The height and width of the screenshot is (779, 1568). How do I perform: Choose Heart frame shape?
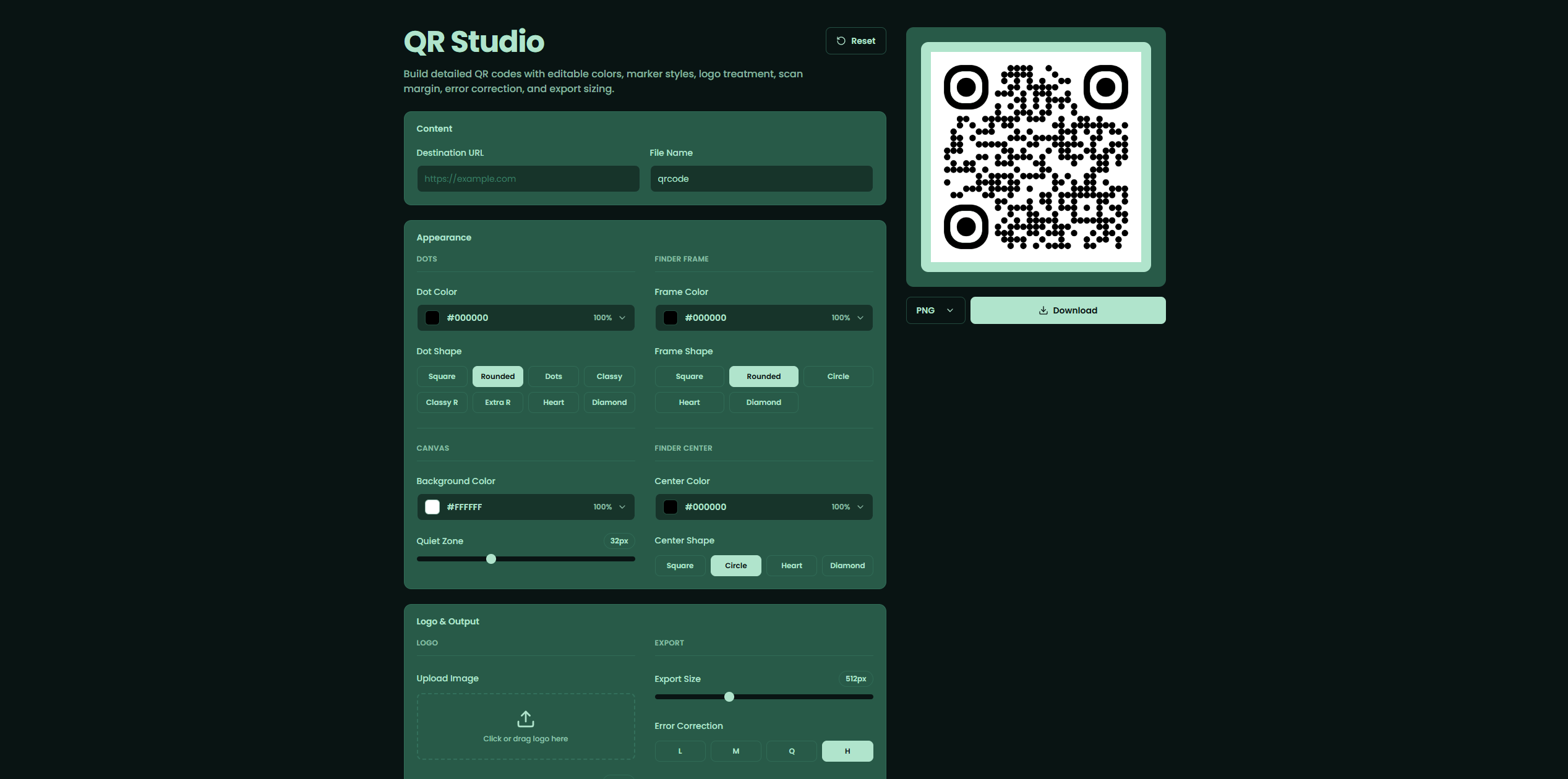click(x=689, y=402)
